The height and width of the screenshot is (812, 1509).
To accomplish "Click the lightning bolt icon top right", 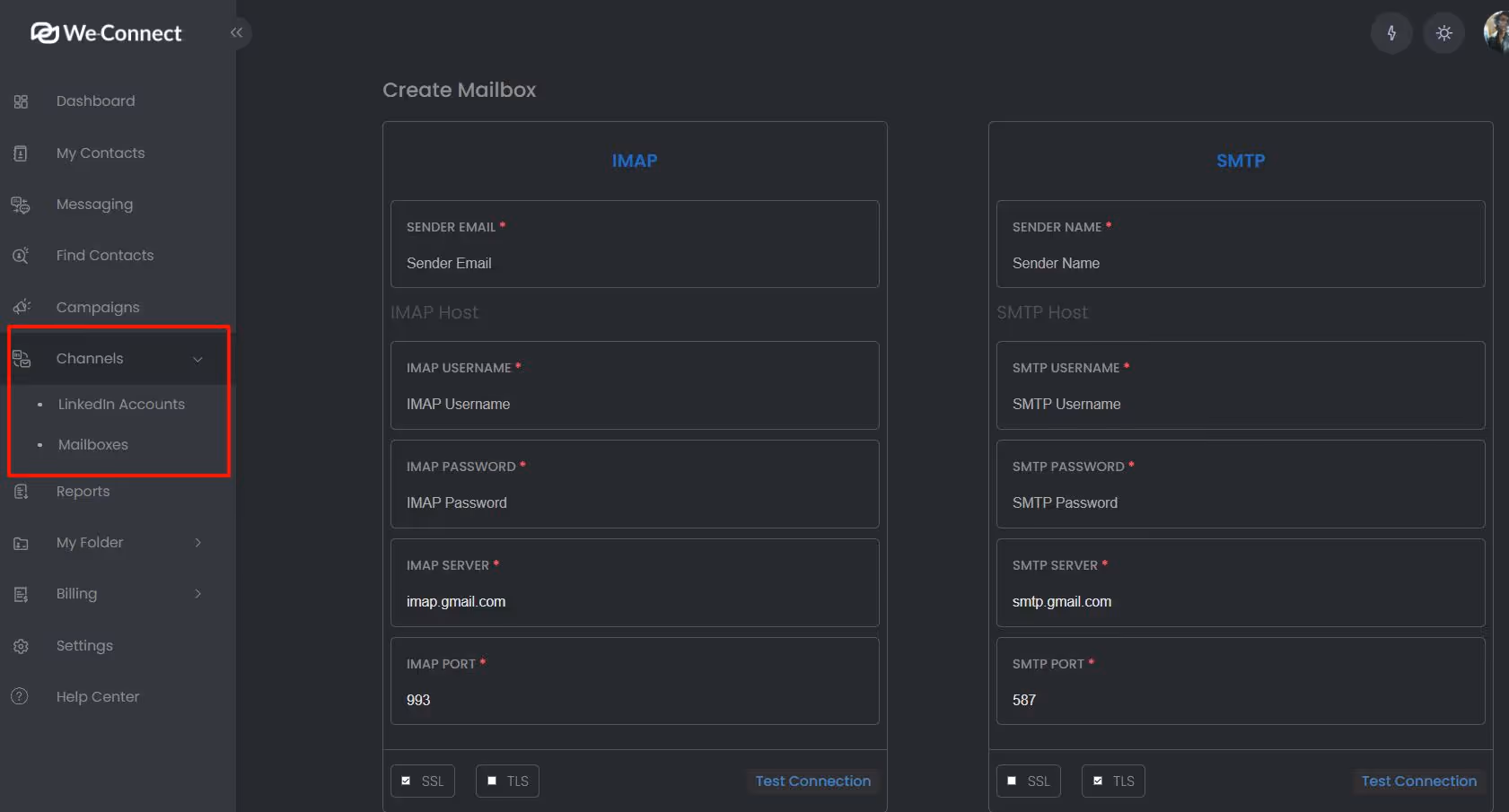I will click(1391, 32).
